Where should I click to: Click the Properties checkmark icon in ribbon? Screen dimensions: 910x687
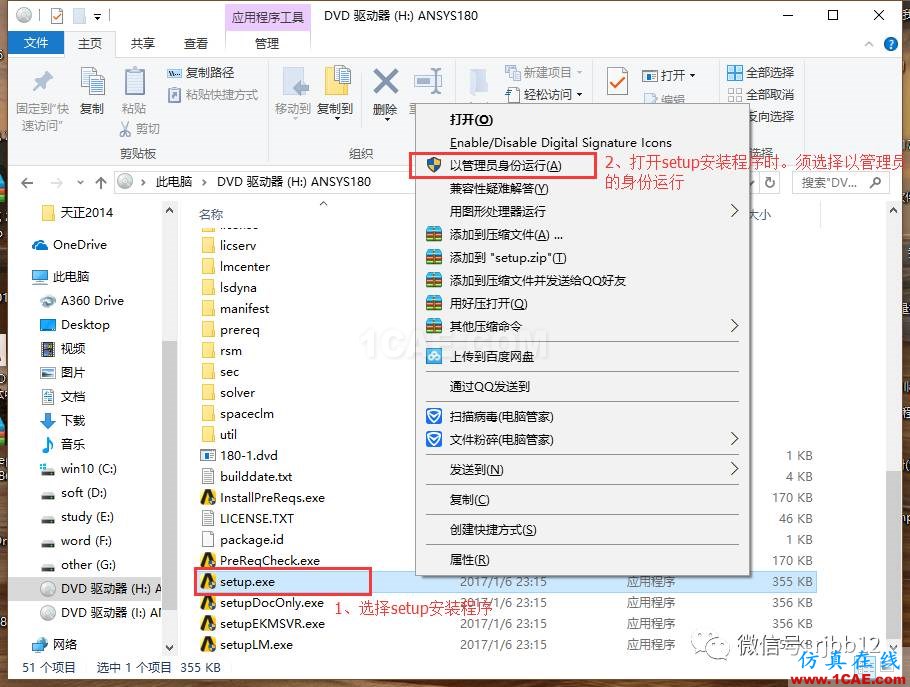pos(616,81)
